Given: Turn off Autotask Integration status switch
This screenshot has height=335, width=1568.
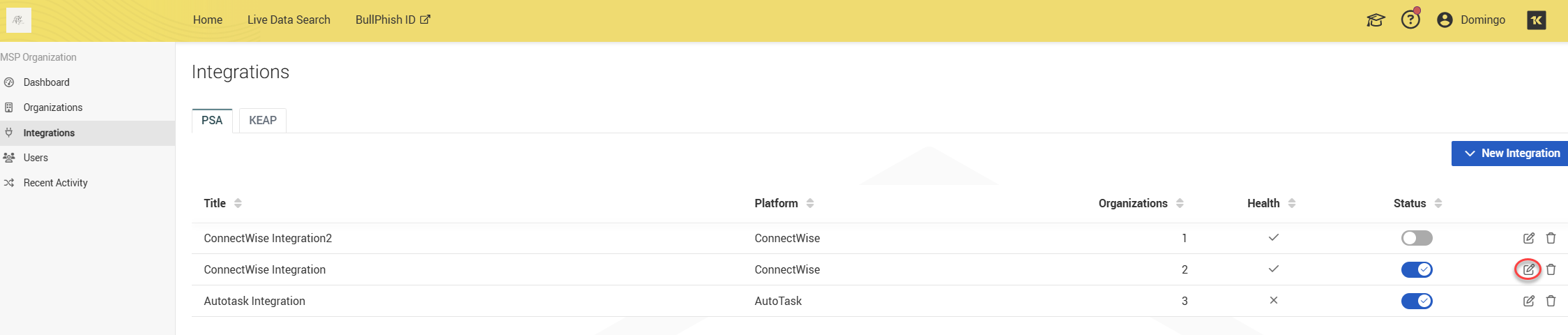Looking at the screenshot, I should [x=1416, y=301].
